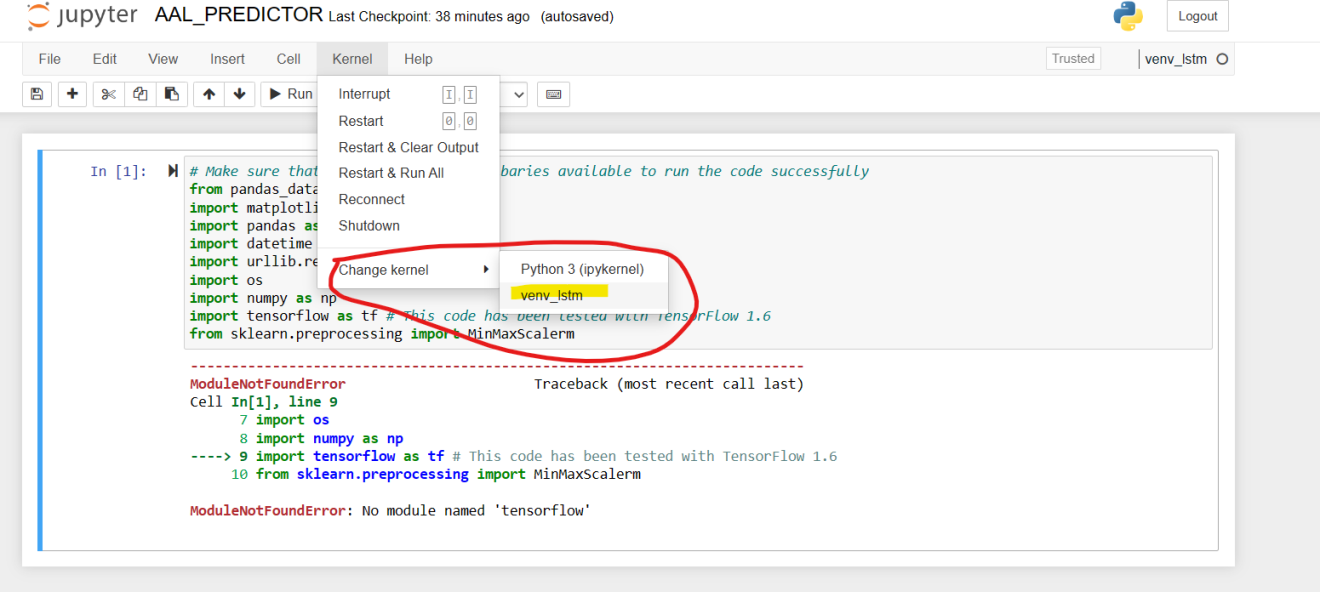Select Restart & Run All
Image resolution: width=1320 pixels, height=592 pixels.
[391, 173]
